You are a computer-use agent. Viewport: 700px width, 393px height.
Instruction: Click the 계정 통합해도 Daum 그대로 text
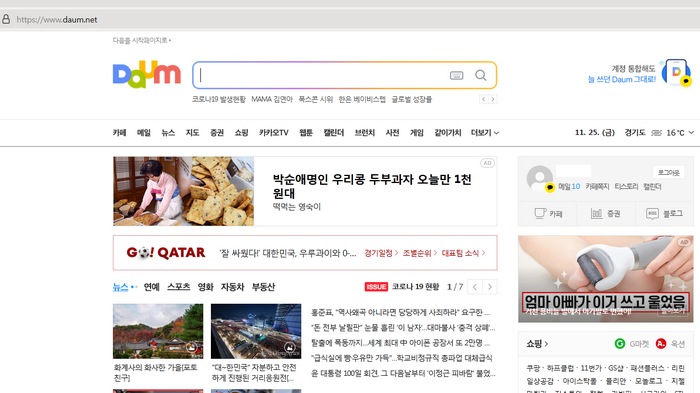click(x=621, y=74)
